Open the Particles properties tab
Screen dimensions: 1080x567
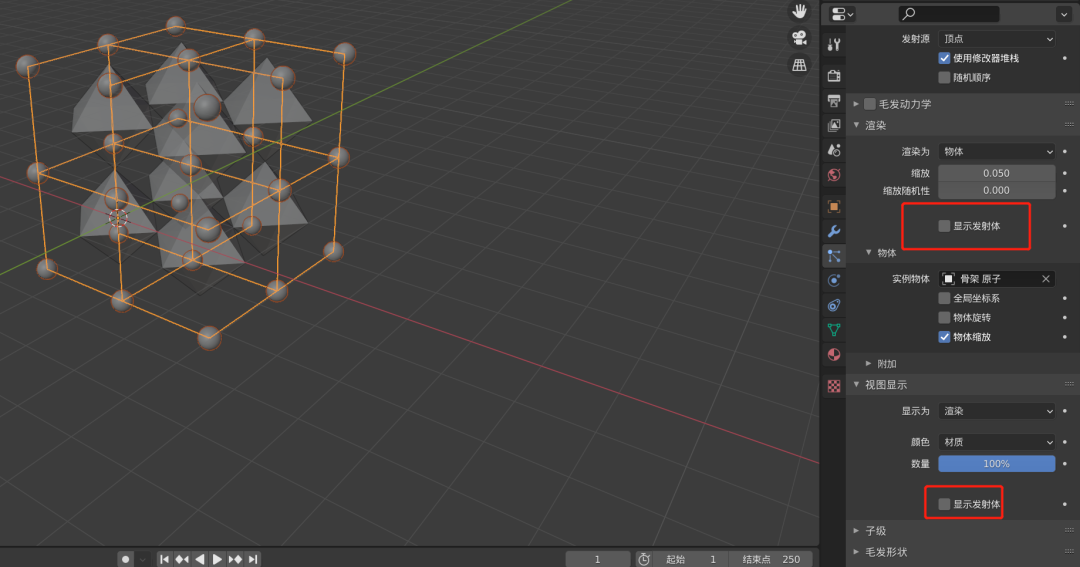[x=834, y=256]
